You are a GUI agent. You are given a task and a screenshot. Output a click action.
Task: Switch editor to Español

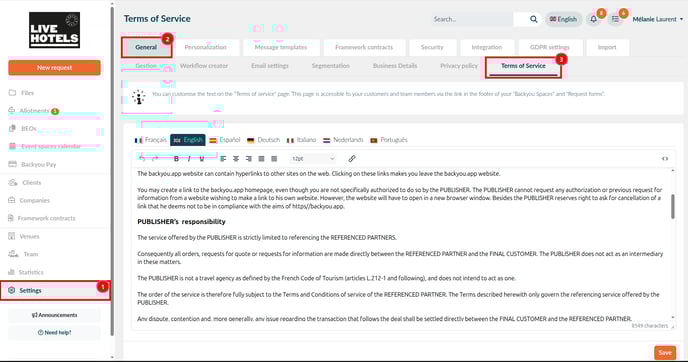pyautogui.click(x=225, y=140)
